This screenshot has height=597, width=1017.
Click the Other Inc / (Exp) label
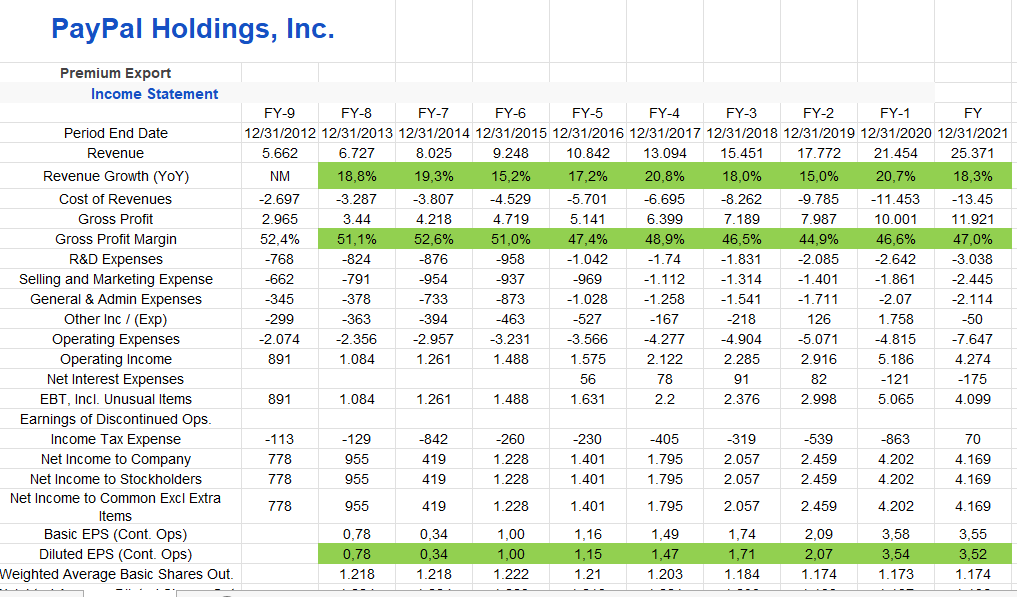pyautogui.click(x=115, y=319)
